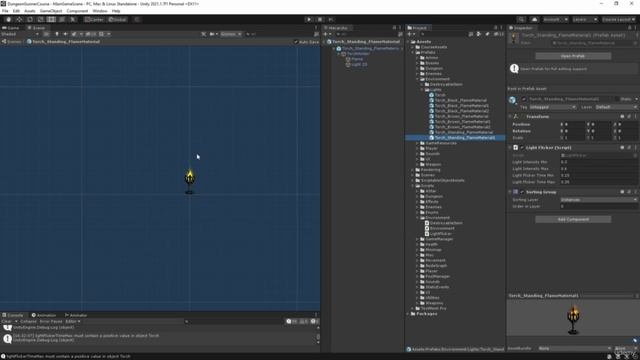Toggle Light Flicker script enabled checkbox
The height and width of the screenshot is (360, 640).
[x=522, y=148]
